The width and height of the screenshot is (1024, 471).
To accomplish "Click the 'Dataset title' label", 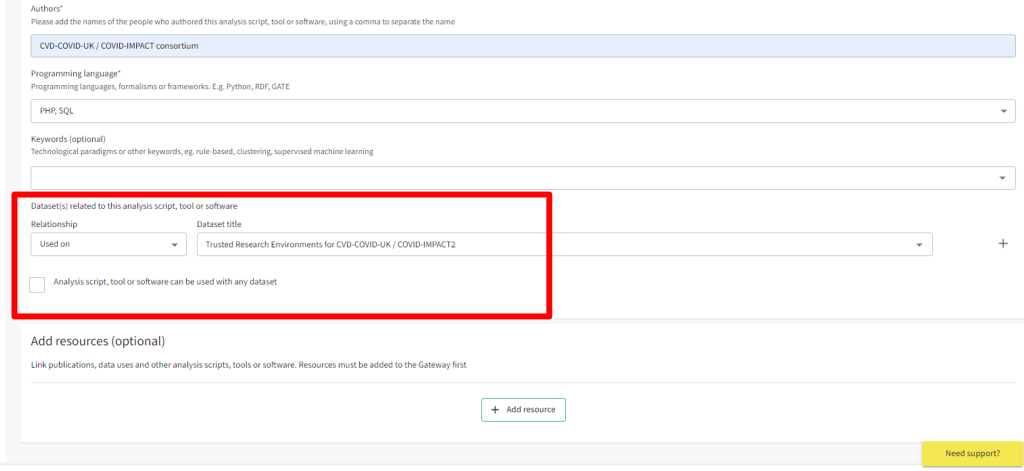I will tap(217, 224).
